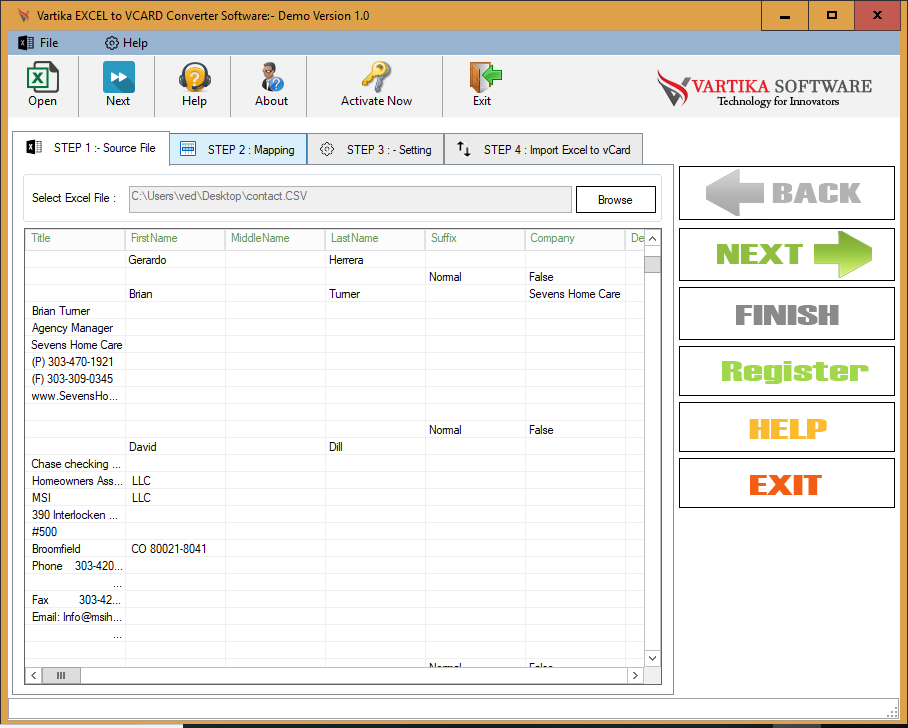Select the (P) 303-470-1921 cell
This screenshot has width=908, height=728.
click(x=75, y=362)
